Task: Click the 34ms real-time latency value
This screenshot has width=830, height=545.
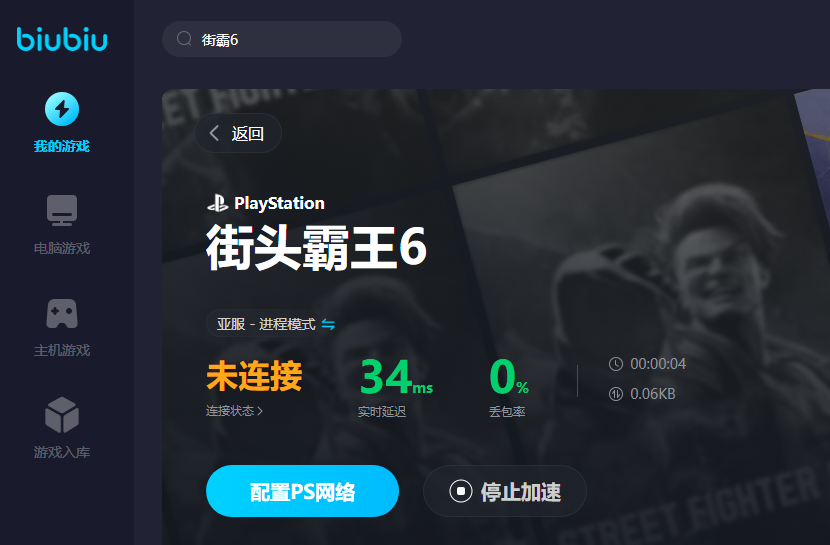Action: point(396,376)
